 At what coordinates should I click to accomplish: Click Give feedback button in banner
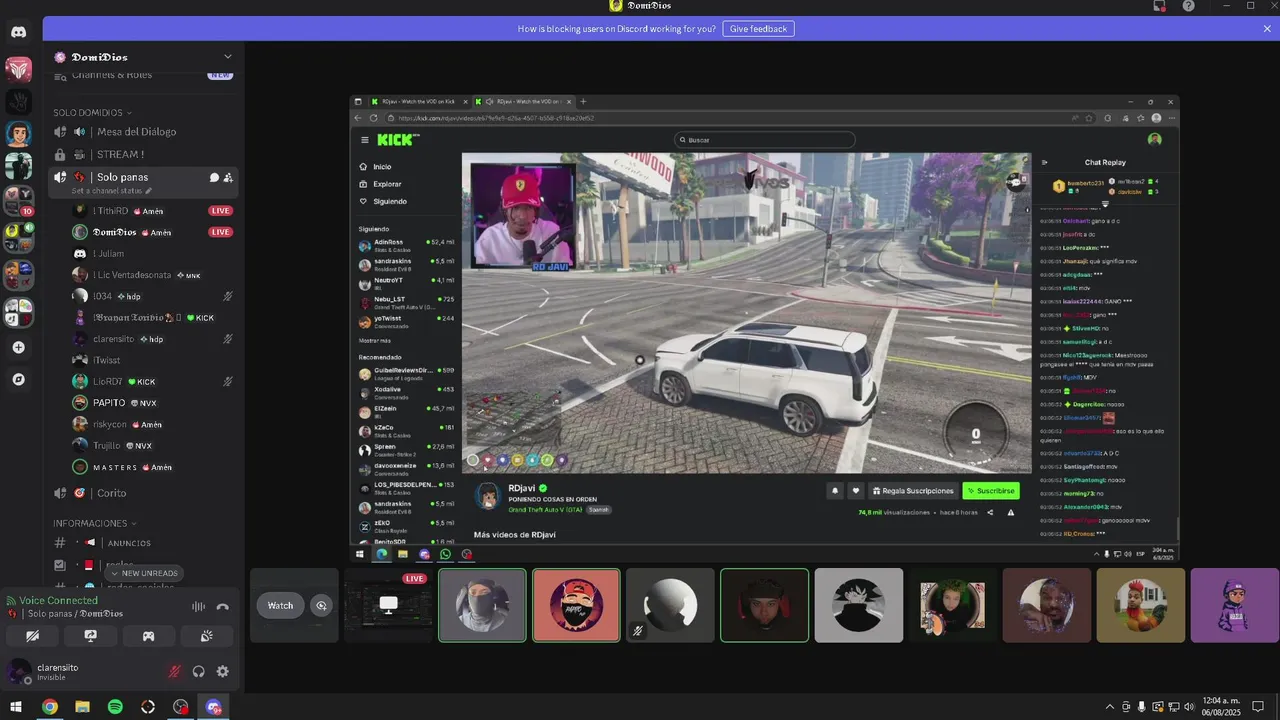point(758,29)
